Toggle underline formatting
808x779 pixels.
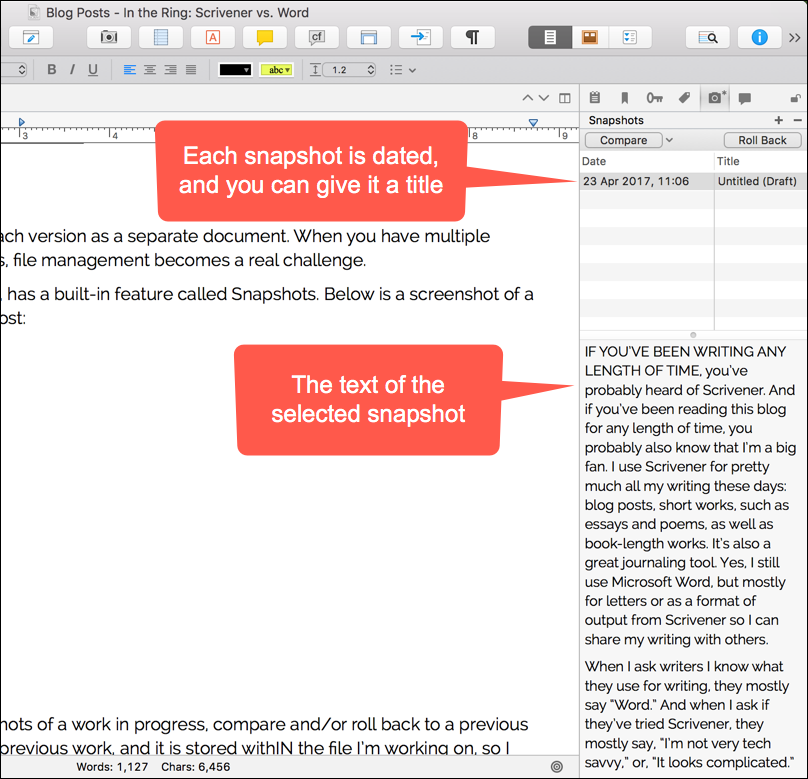point(93,70)
